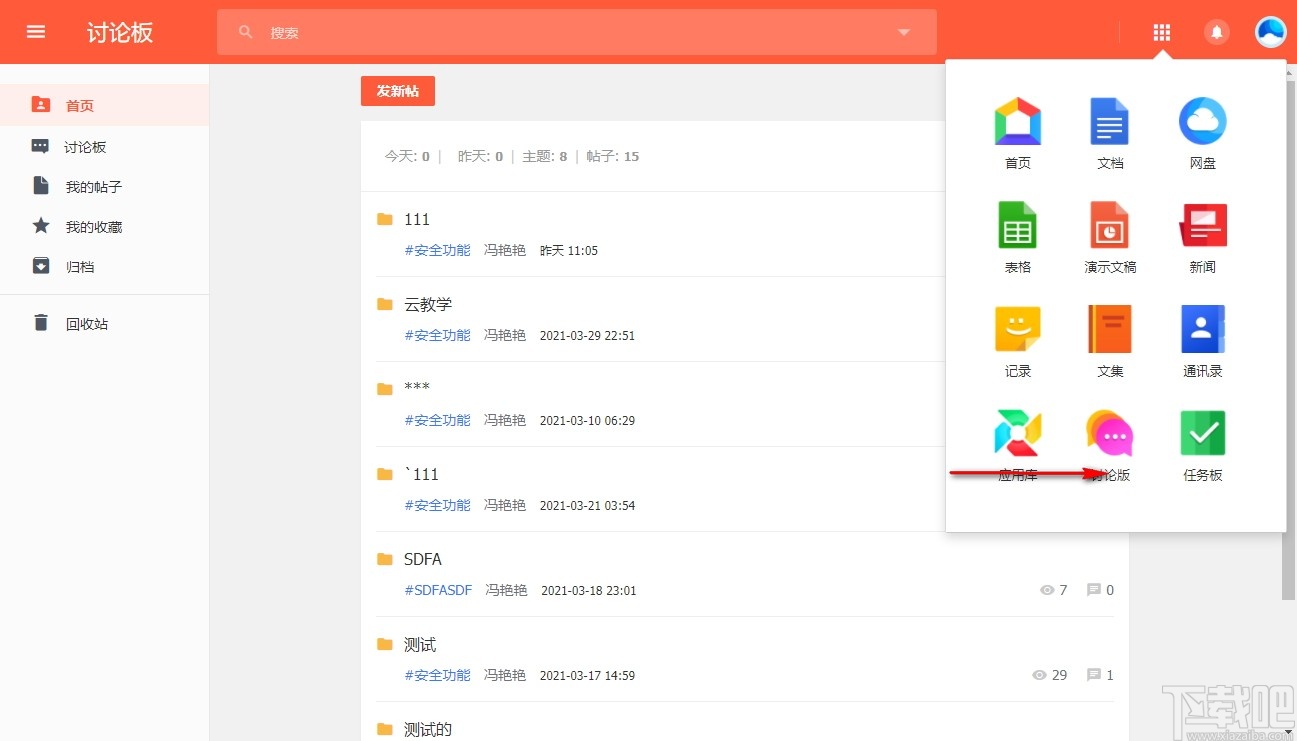Launch the 新闻 app
Screen dimensions: 1297x741
1203,238
